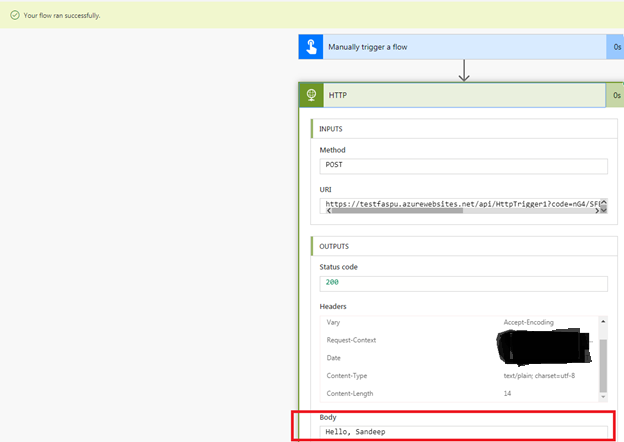Click the Status code field showing 200
The height and width of the screenshot is (442, 624).
463,283
